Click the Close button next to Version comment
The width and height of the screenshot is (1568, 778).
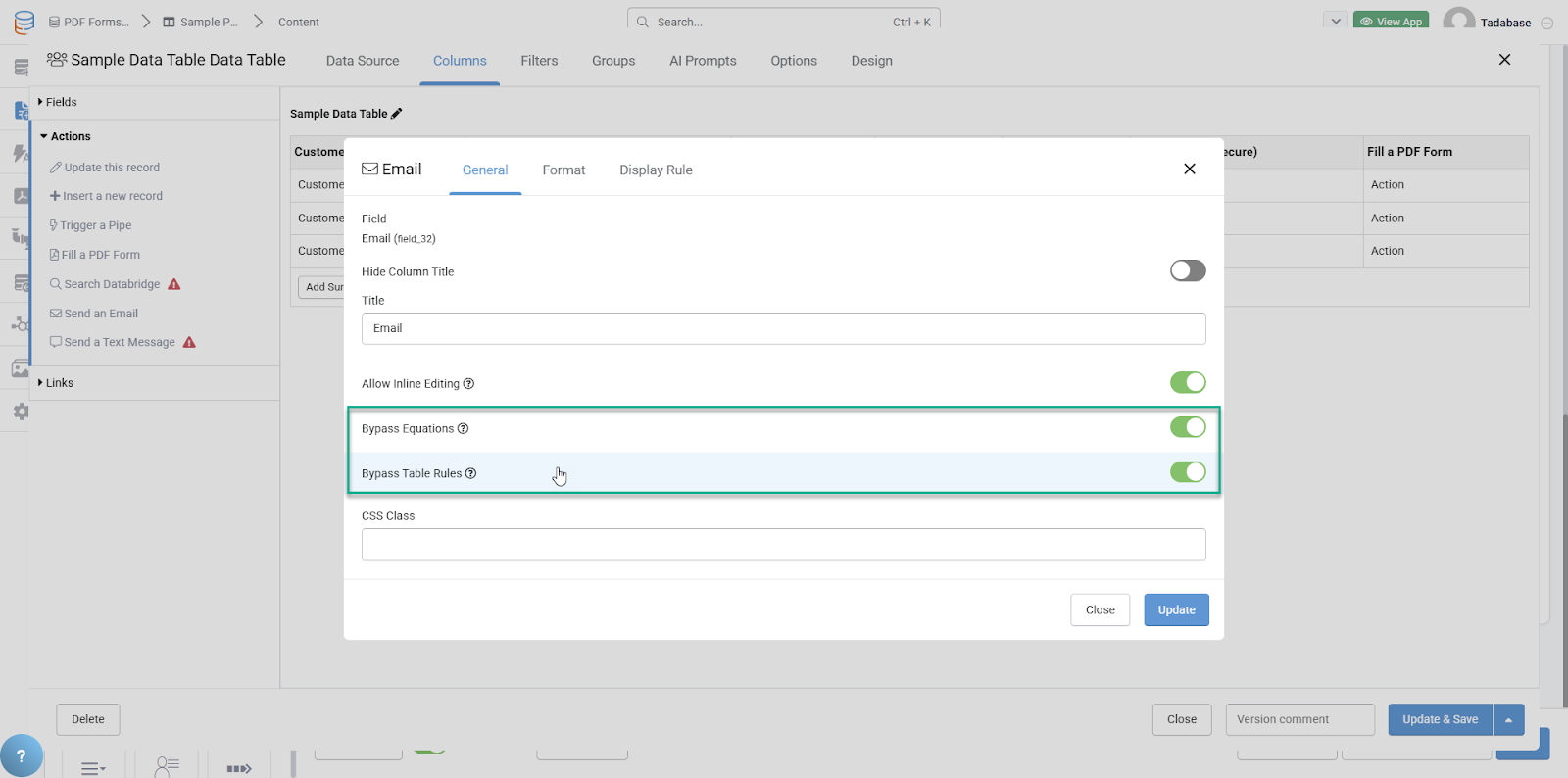click(x=1182, y=719)
